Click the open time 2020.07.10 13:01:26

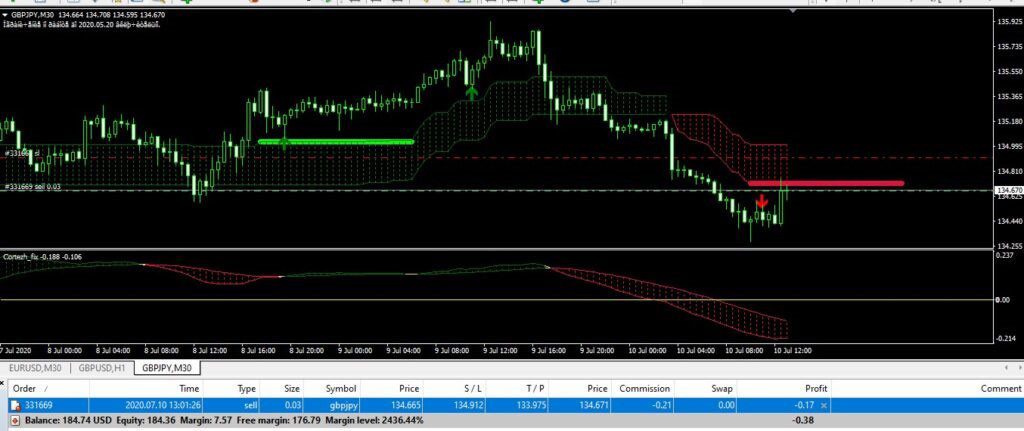161,406
